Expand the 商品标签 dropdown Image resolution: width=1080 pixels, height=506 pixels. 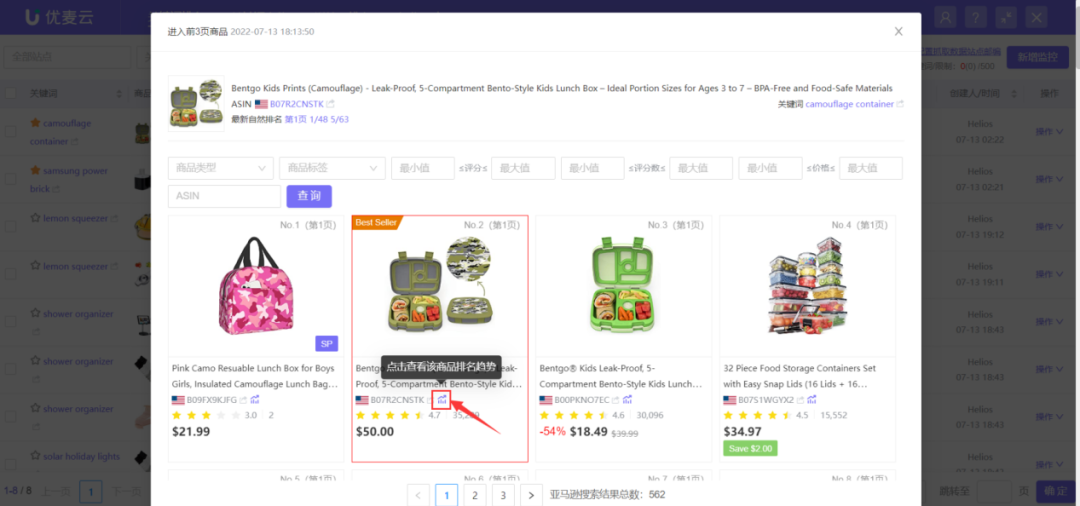tap(332, 168)
